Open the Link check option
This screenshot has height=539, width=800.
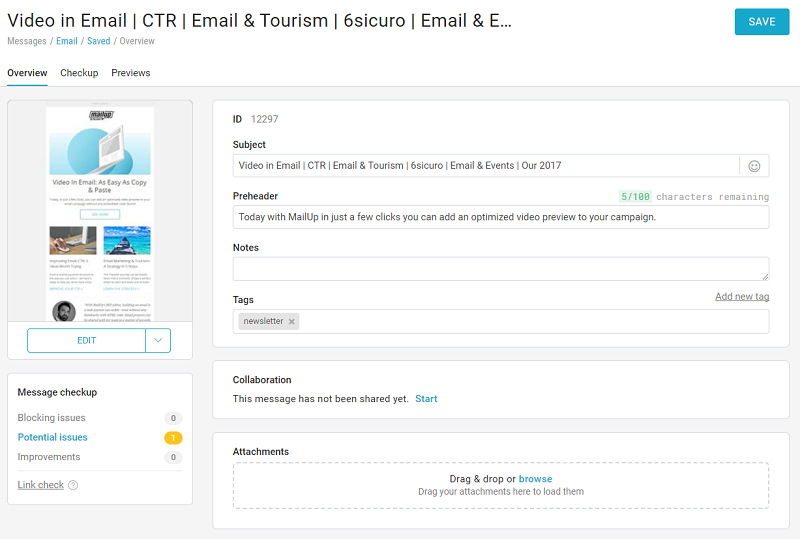coord(41,485)
